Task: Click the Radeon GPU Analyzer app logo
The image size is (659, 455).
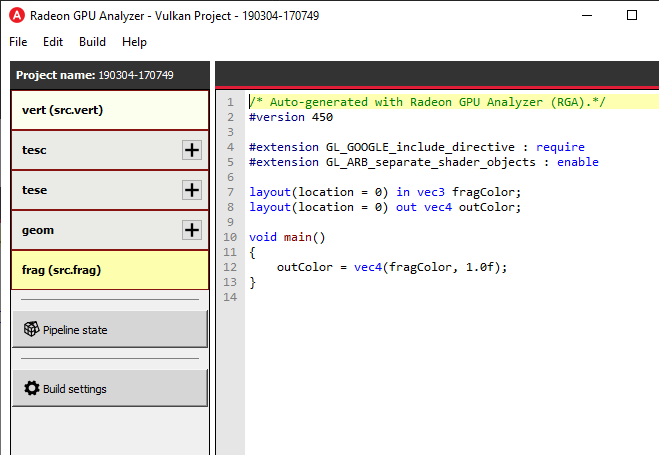Action: 15,16
